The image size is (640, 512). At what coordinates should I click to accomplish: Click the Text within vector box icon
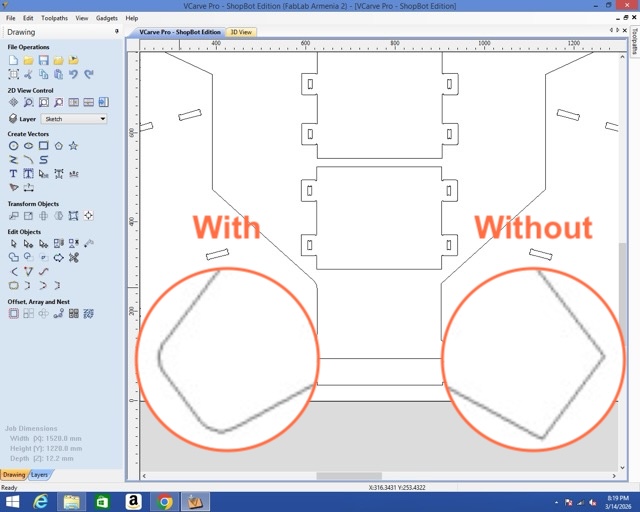tap(28, 174)
